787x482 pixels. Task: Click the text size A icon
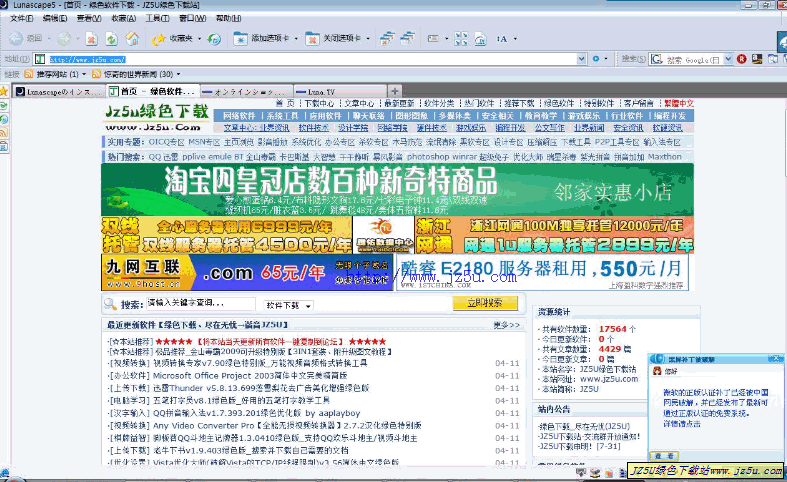point(502,39)
